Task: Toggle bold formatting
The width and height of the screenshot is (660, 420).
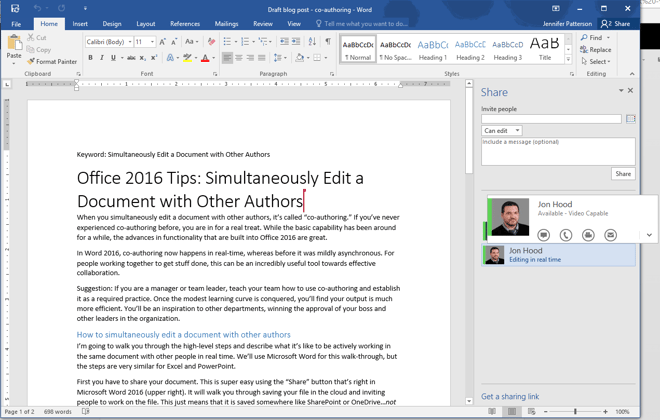Action: pos(90,58)
